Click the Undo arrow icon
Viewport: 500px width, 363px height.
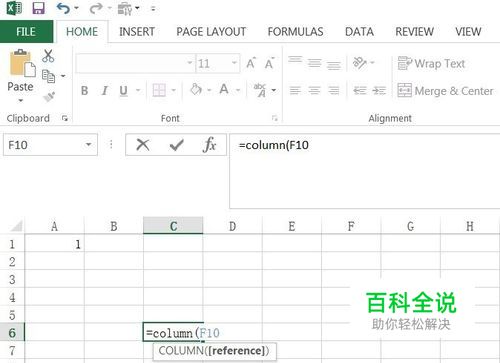(63, 8)
